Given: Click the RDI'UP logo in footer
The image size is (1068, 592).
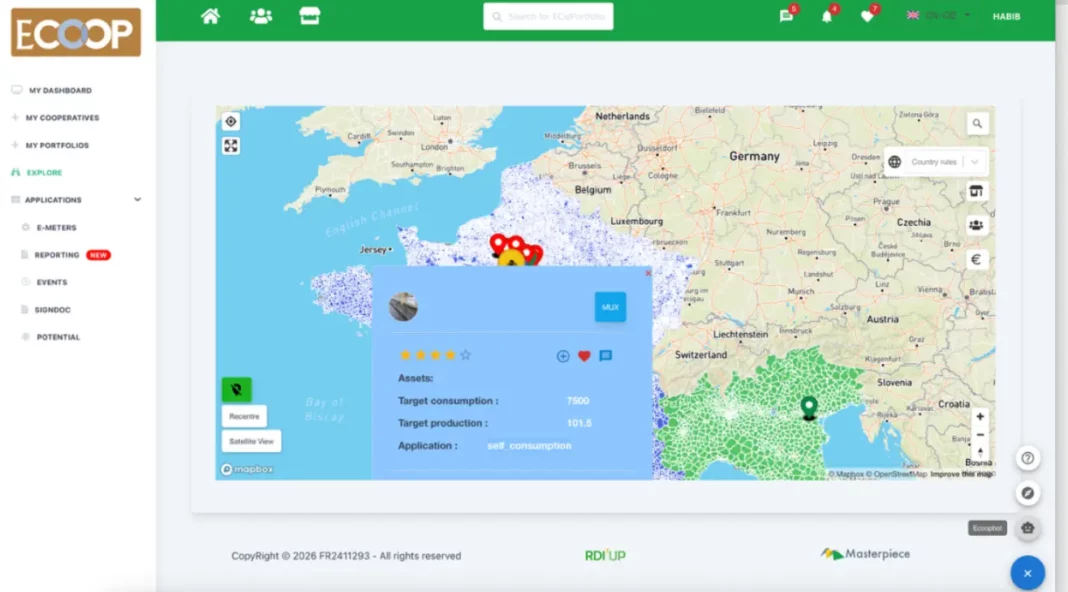Looking at the screenshot, I should [605, 555].
